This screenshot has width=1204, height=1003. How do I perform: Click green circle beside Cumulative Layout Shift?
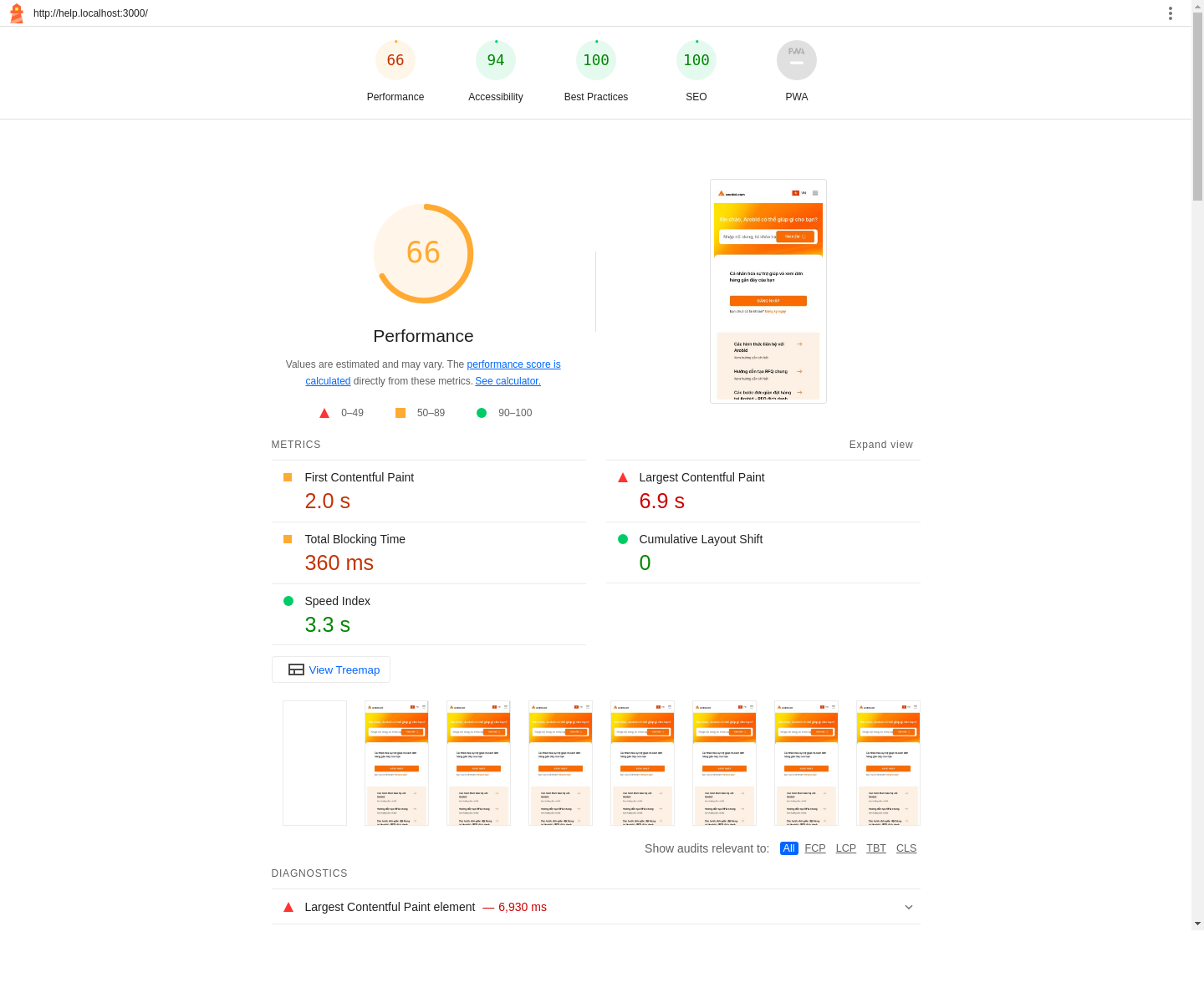point(623,539)
